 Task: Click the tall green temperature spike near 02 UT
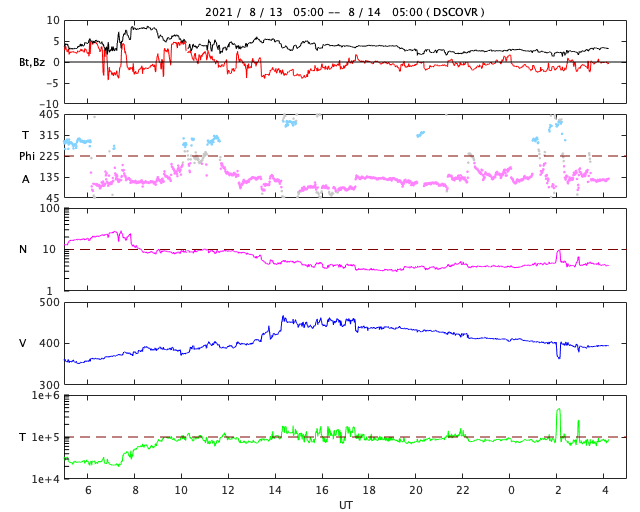[x=558, y=425]
